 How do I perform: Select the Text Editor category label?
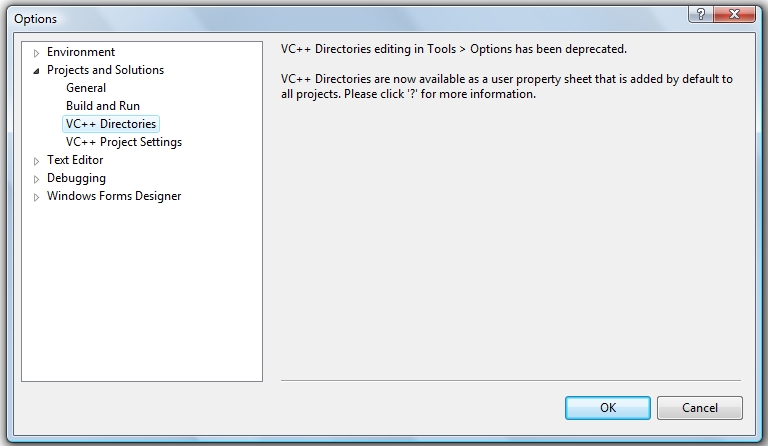pos(75,160)
